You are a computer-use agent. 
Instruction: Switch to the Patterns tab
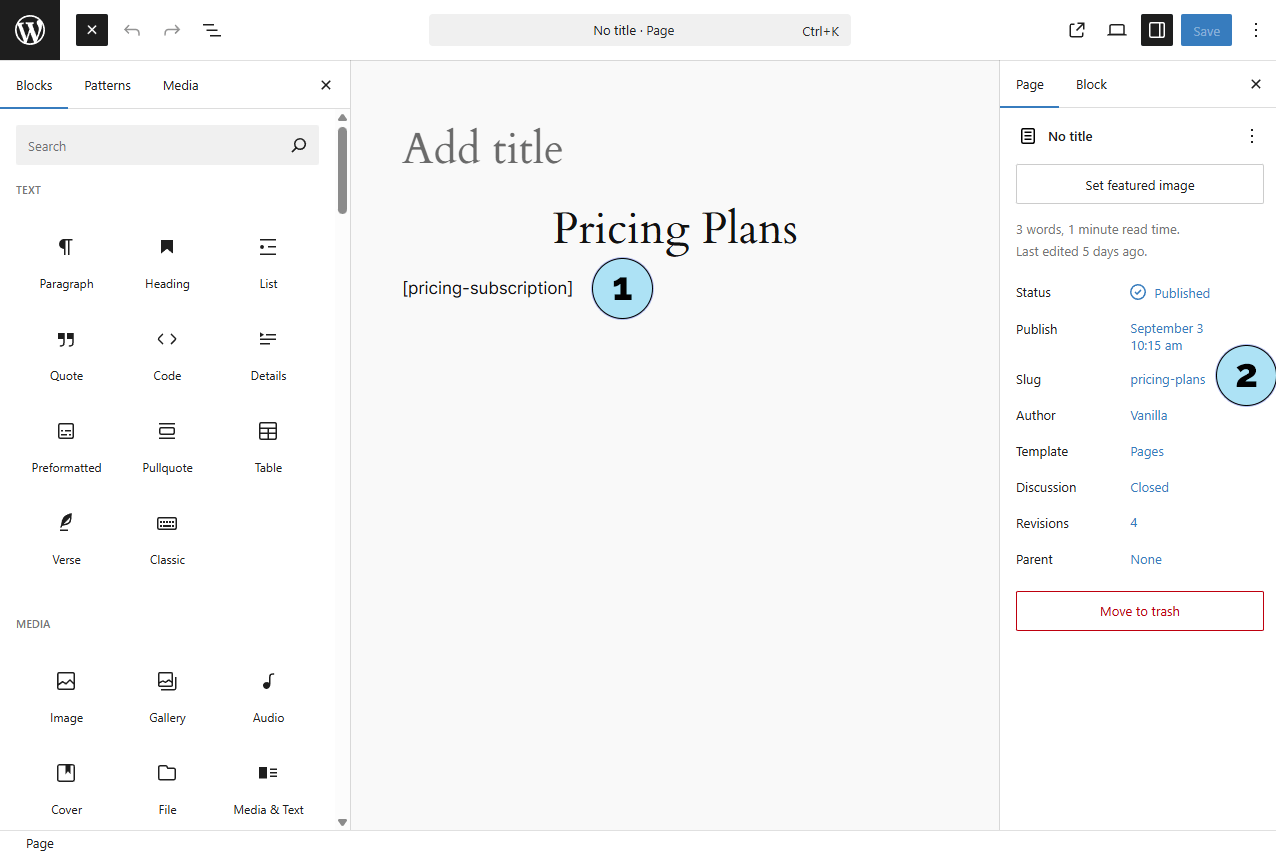pyautogui.click(x=107, y=85)
